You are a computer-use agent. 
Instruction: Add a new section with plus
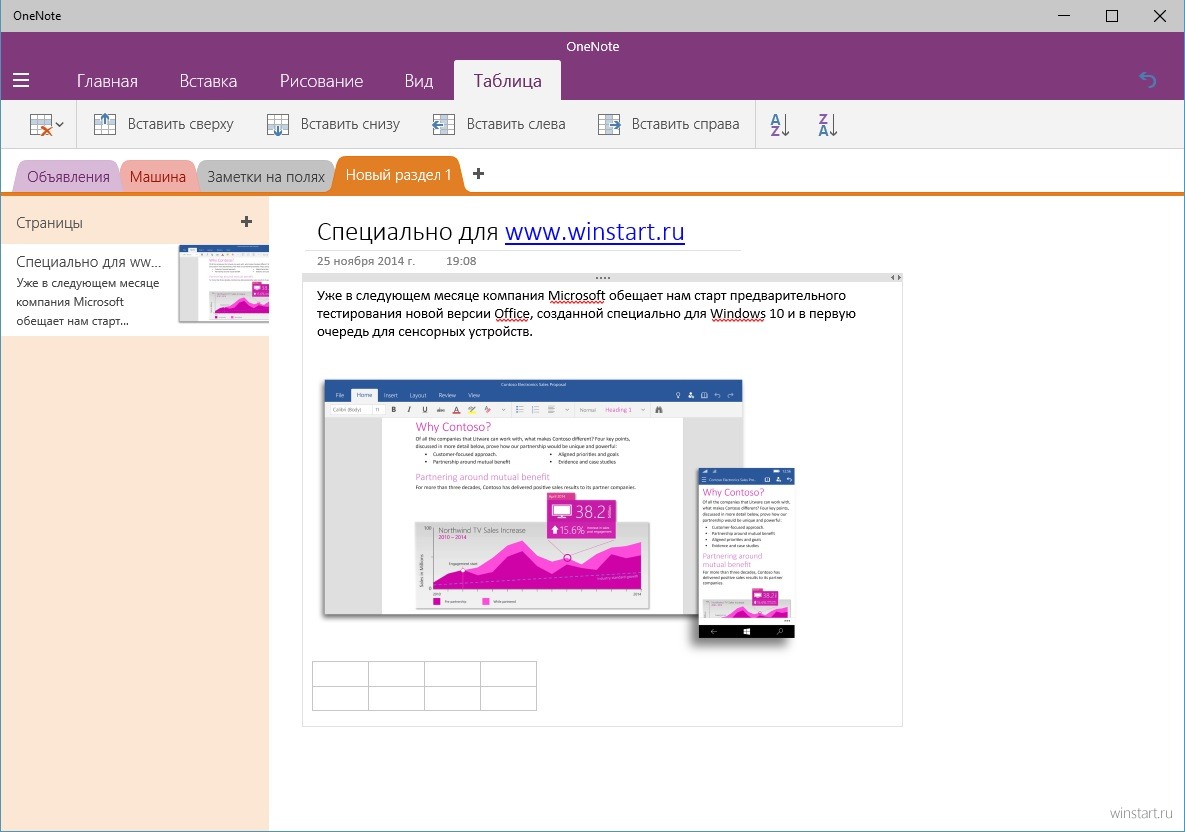(478, 174)
